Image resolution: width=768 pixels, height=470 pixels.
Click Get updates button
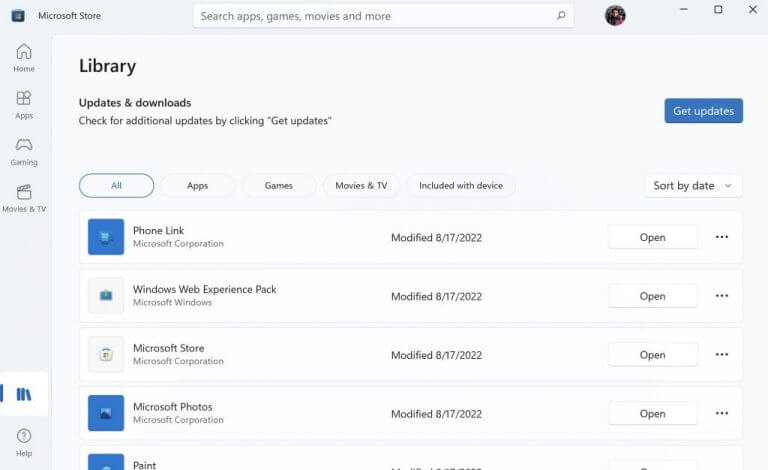click(x=703, y=111)
